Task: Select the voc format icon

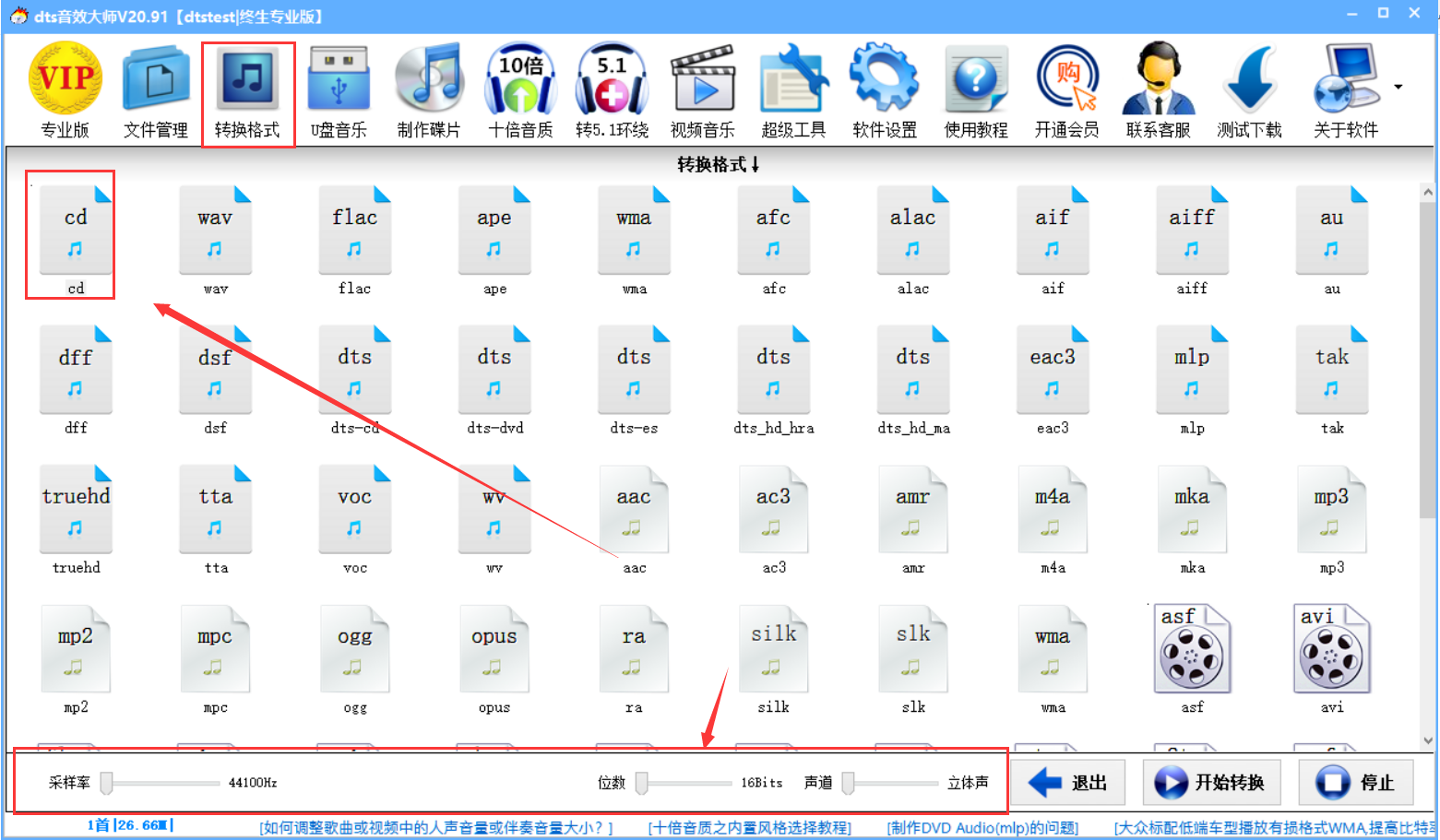Action: (x=354, y=518)
